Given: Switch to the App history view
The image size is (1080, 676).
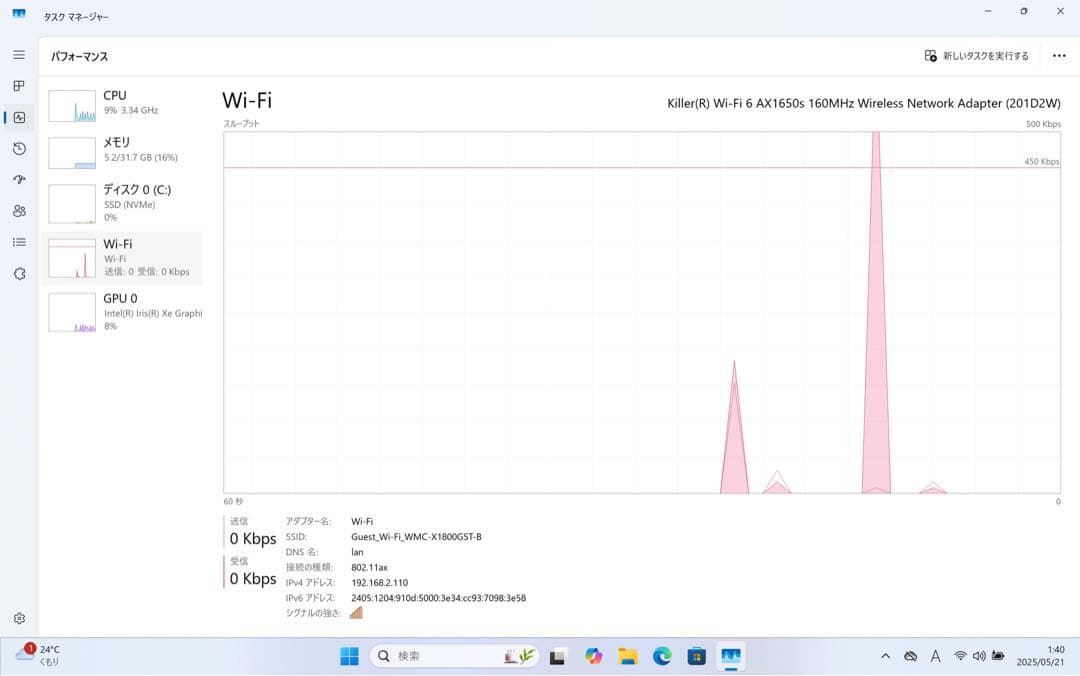Looking at the screenshot, I should [18, 148].
